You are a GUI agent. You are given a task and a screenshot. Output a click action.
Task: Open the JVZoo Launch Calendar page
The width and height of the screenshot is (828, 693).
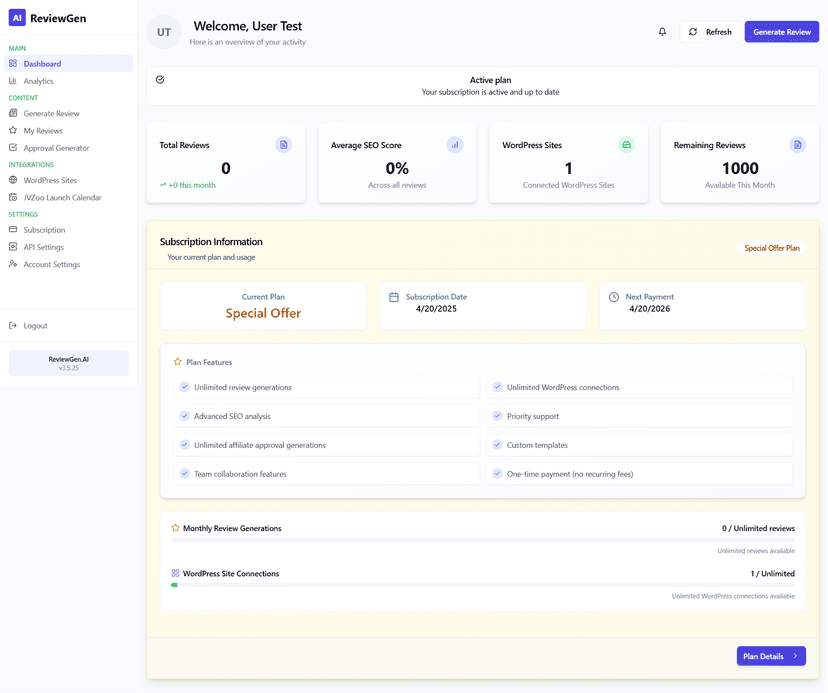coord(62,198)
